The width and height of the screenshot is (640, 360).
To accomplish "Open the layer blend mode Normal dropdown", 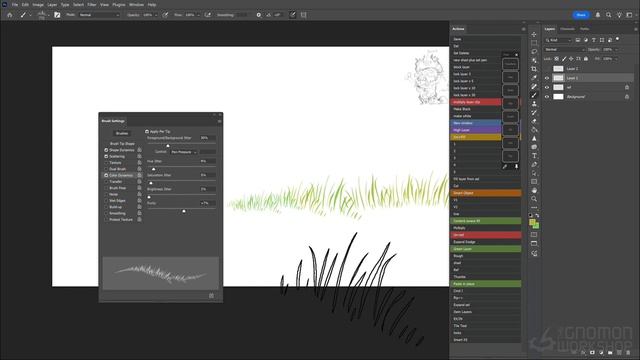I will click(x=565, y=49).
